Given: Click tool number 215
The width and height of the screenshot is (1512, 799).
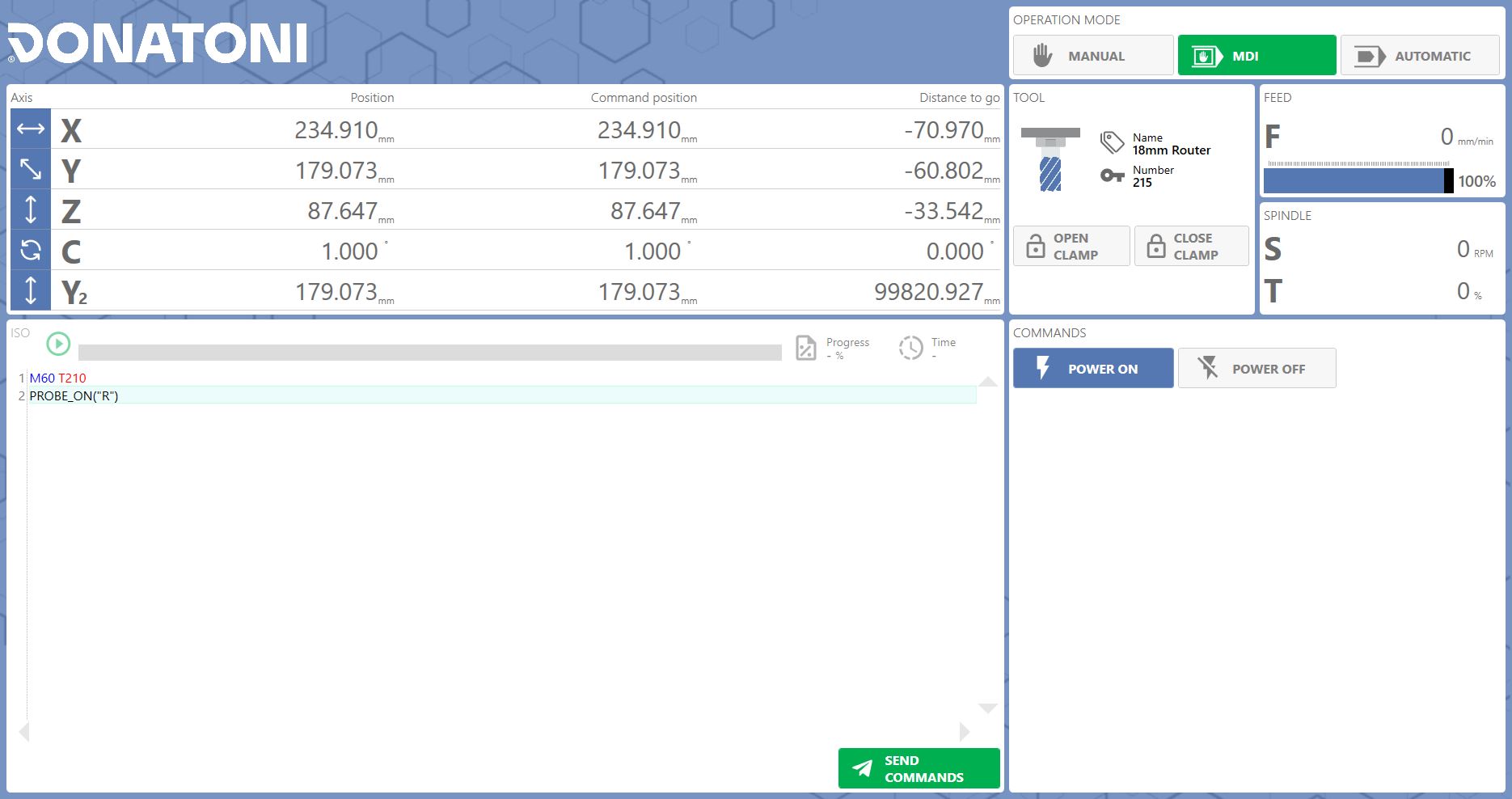Looking at the screenshot, I should click(1142, 183).
